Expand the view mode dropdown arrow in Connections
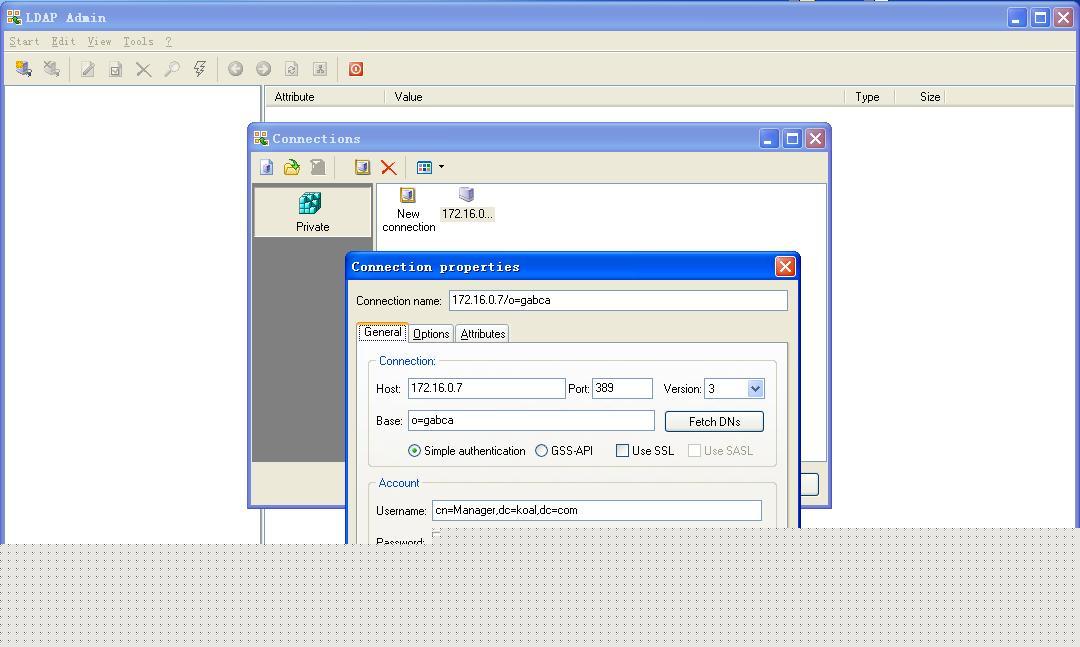 coord(442,167)
